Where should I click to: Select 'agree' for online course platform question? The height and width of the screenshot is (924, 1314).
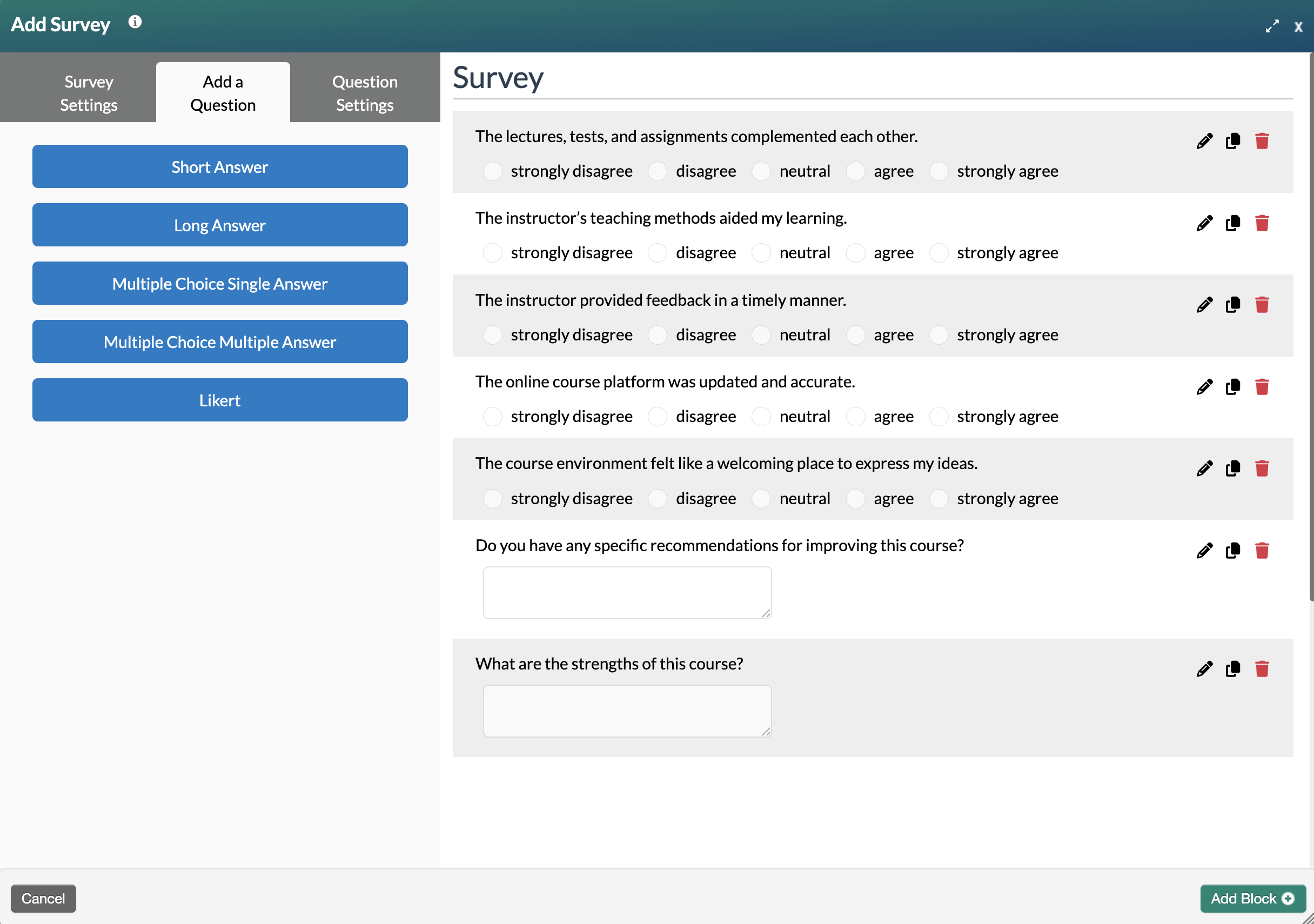(x=855, y=416)
